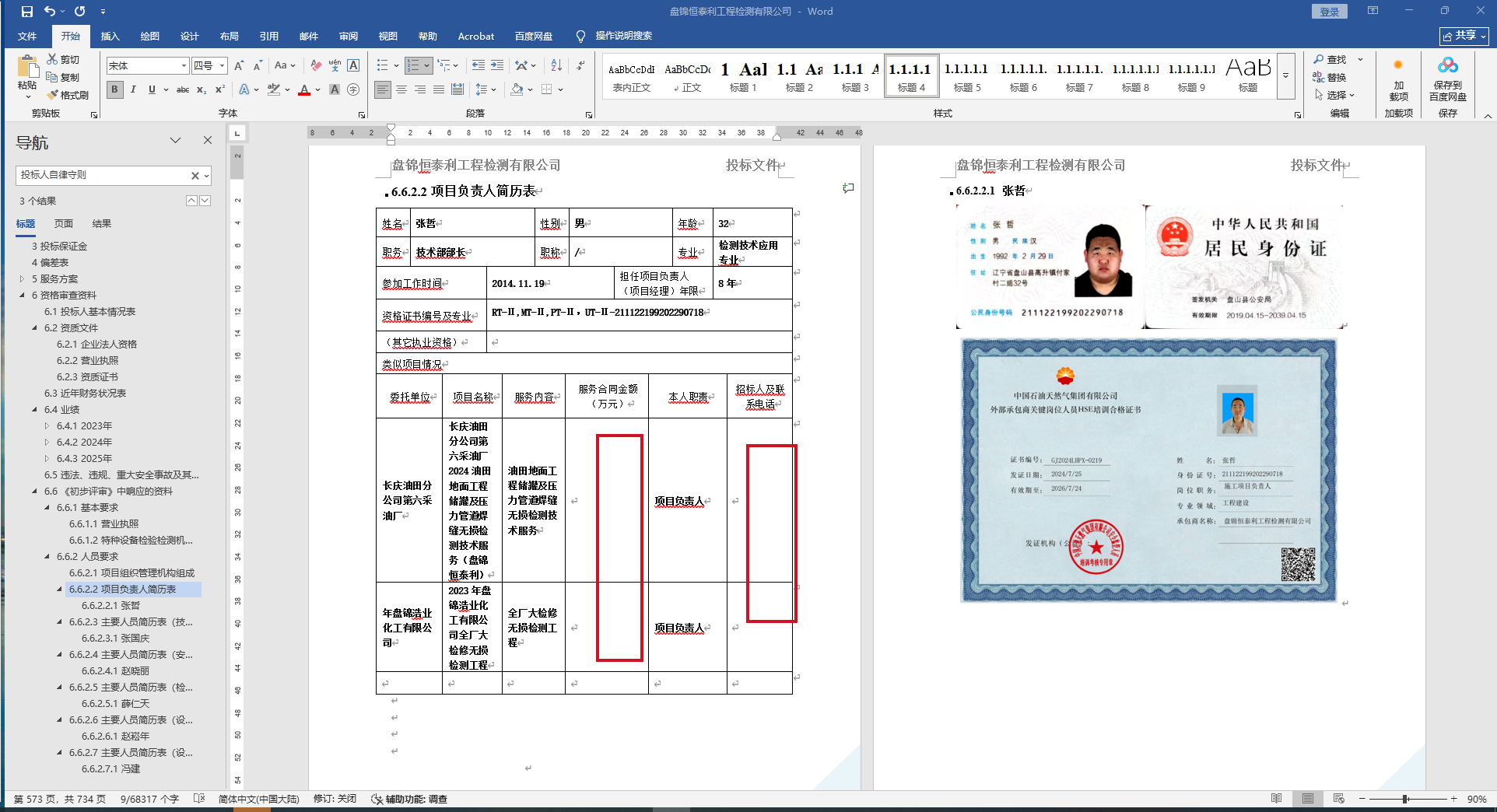Center-align the paragraph
This screenshot has height=812, width=1497.
[x=401, y=89]
